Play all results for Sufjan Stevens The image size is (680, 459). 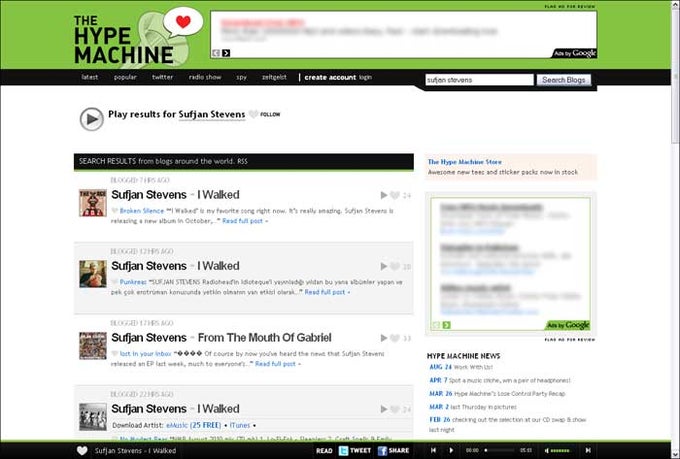92,119
